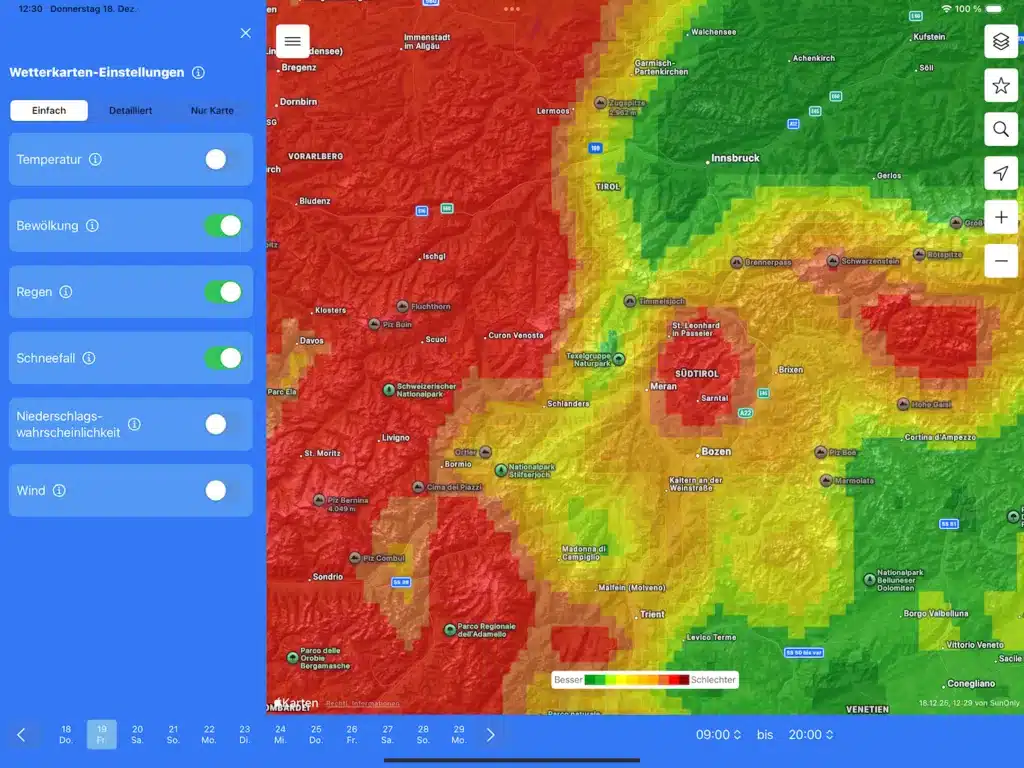
Task: Tap the battery indicator in status bar
Action: [994, 9]
